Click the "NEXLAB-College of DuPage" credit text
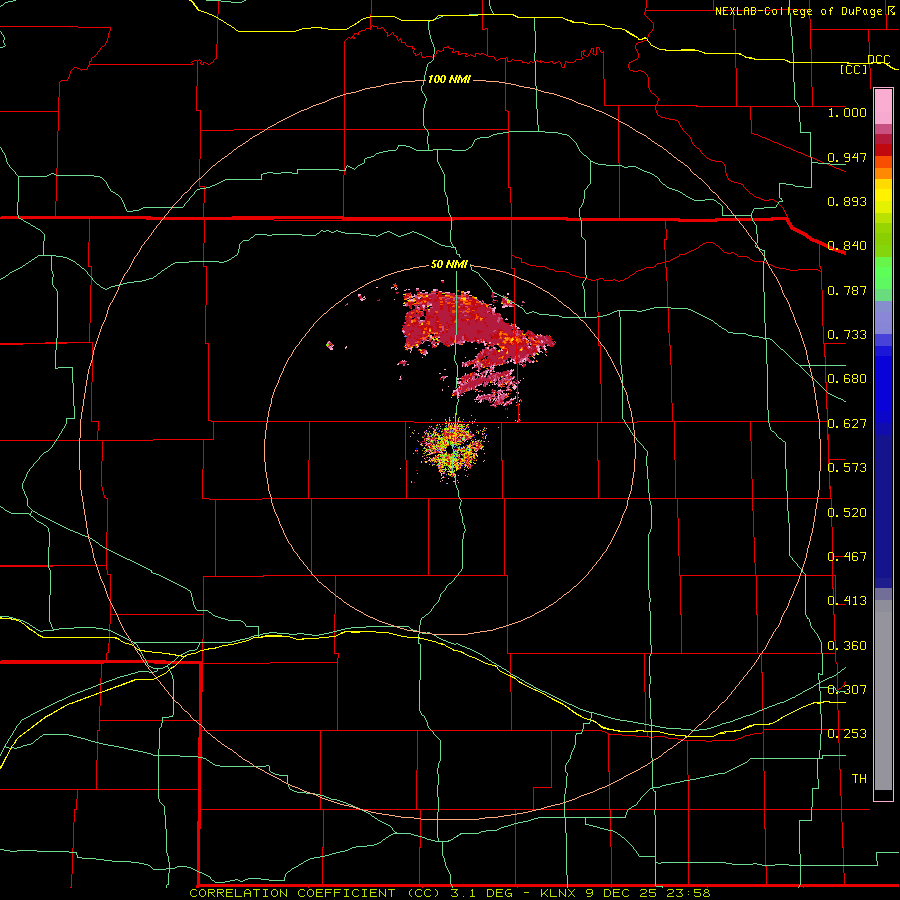 click(x=800, y=11)
